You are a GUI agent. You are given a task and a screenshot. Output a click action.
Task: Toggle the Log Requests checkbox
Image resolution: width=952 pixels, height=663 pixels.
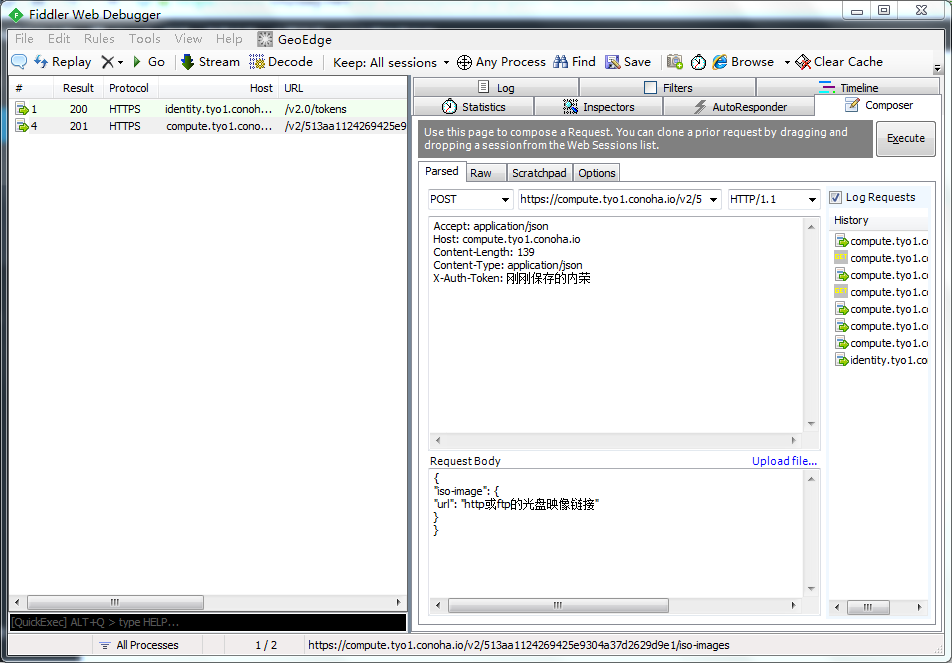(836, 197)
